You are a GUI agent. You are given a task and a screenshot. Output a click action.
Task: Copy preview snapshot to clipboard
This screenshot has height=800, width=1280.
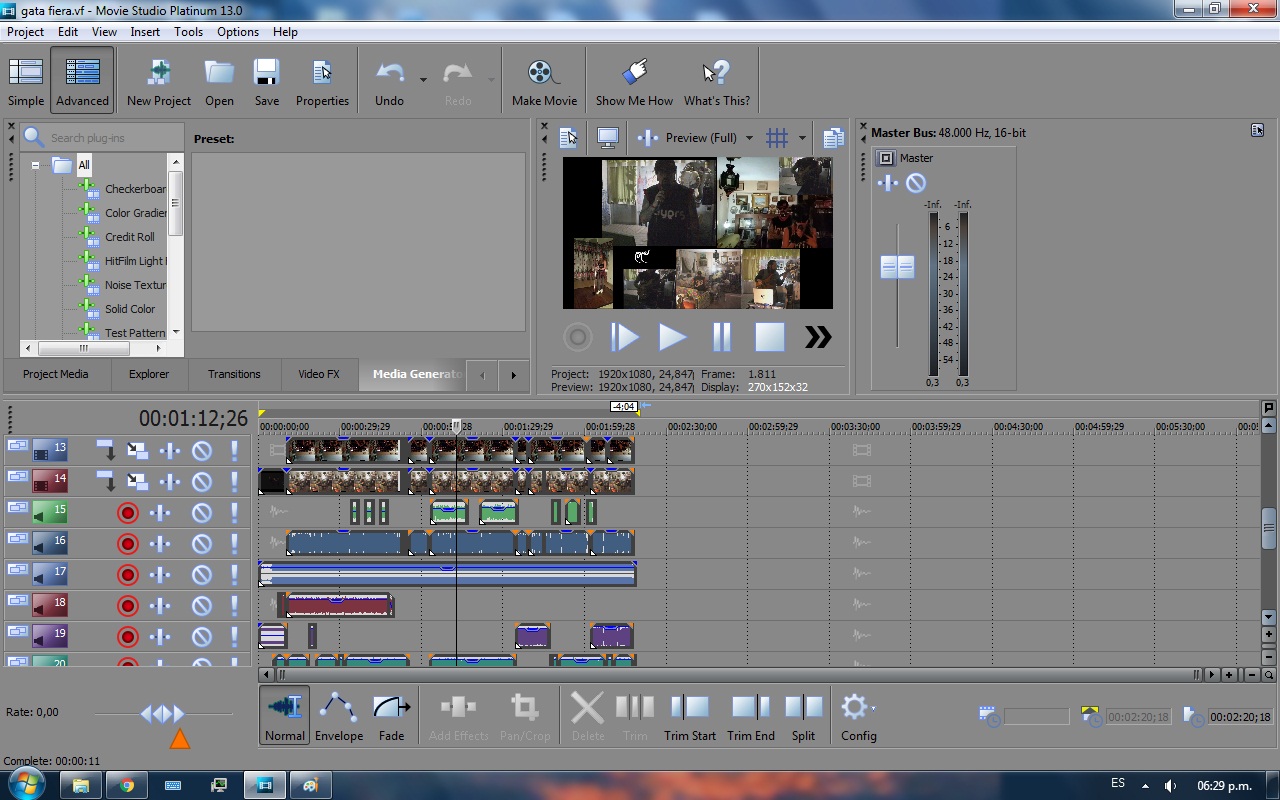833,138
